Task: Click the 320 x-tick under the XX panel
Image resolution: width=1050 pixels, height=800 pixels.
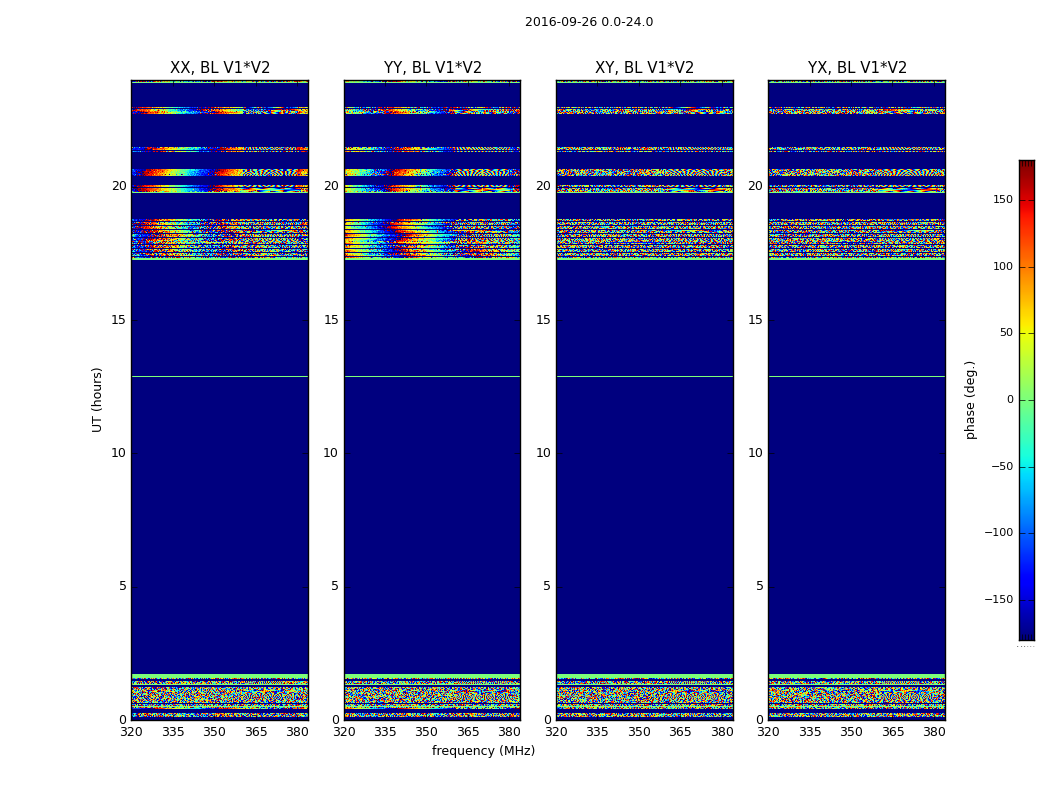Action: 131,732
